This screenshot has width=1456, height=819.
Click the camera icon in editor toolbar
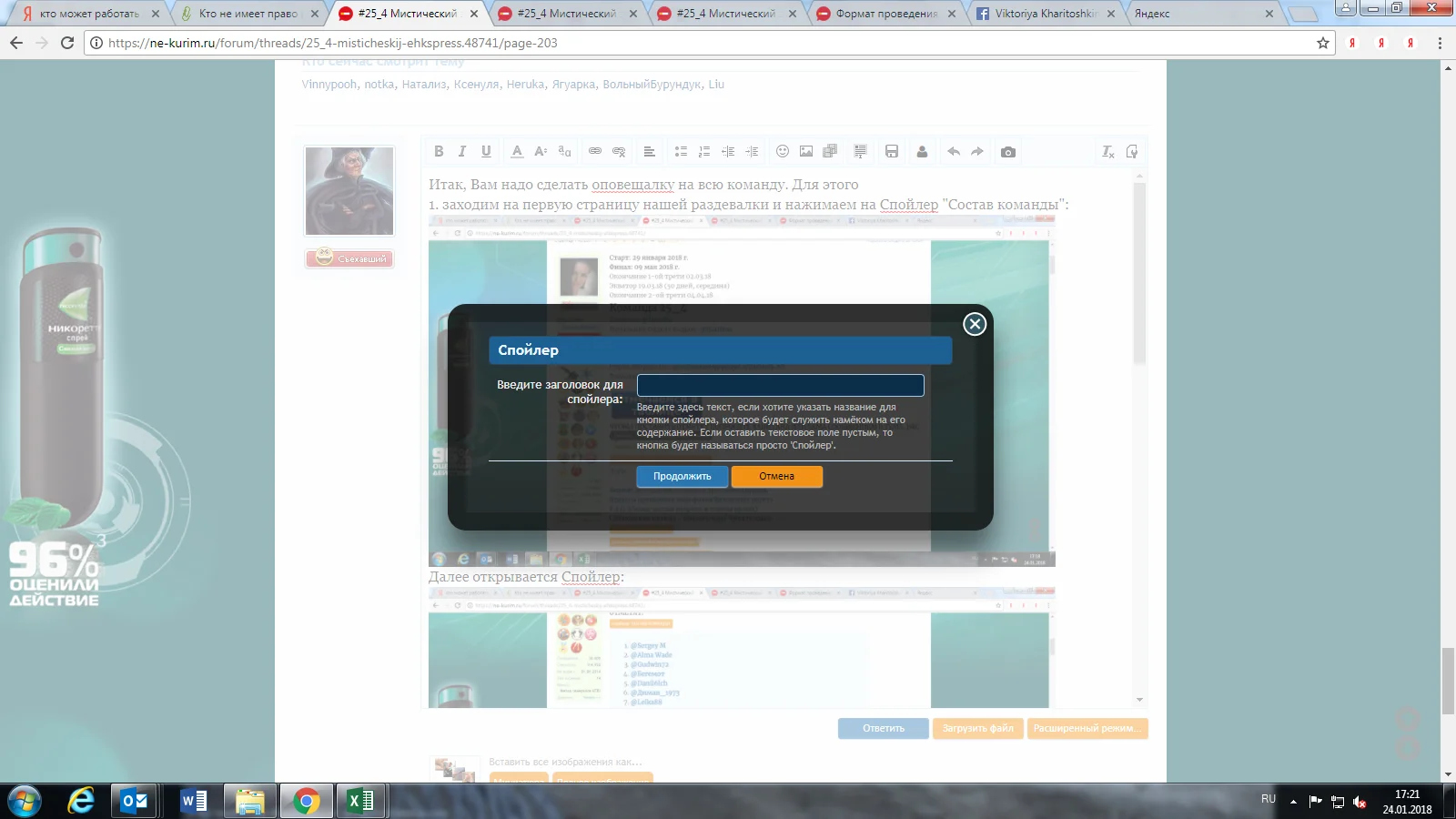pyautogui.click(x=1008, y=152)
